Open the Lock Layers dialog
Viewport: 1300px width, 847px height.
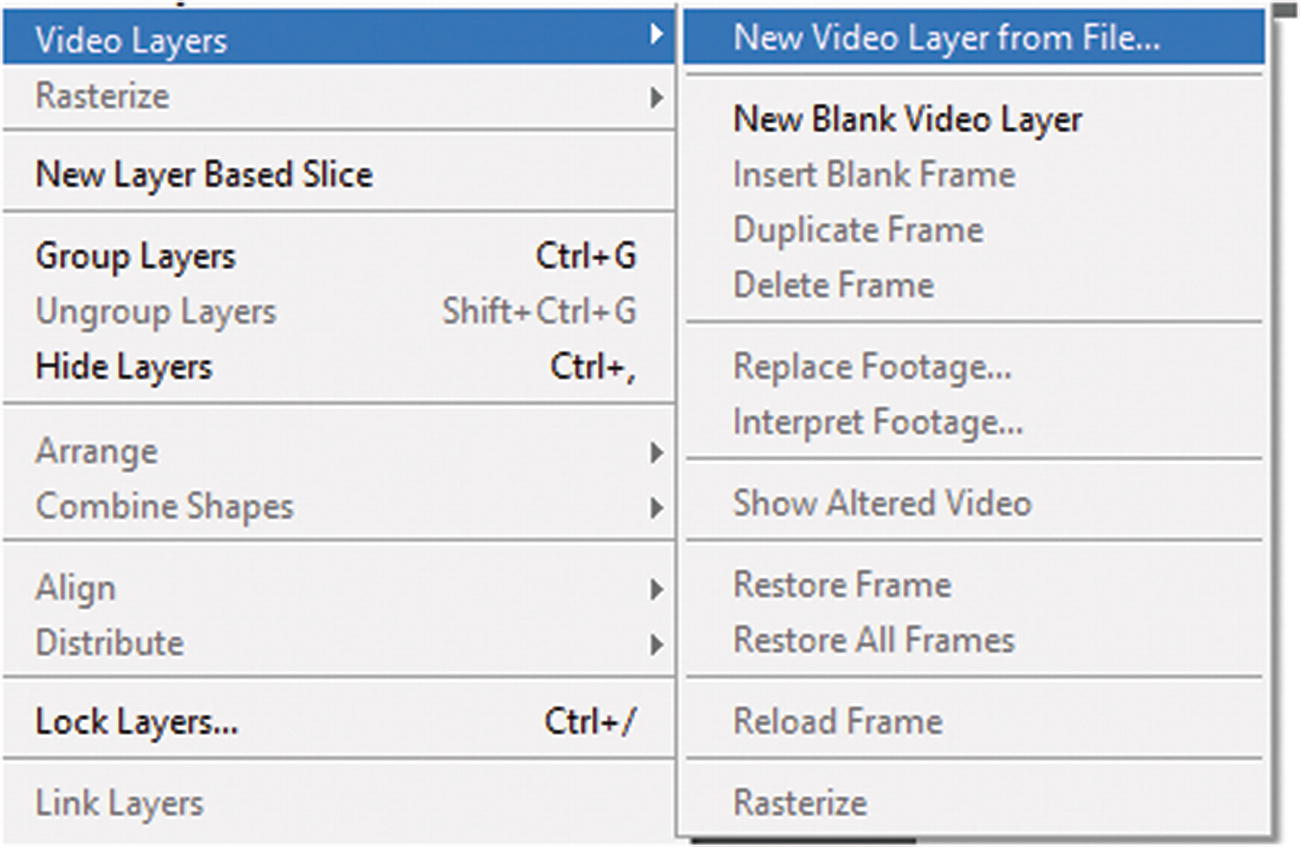point(137,721)
